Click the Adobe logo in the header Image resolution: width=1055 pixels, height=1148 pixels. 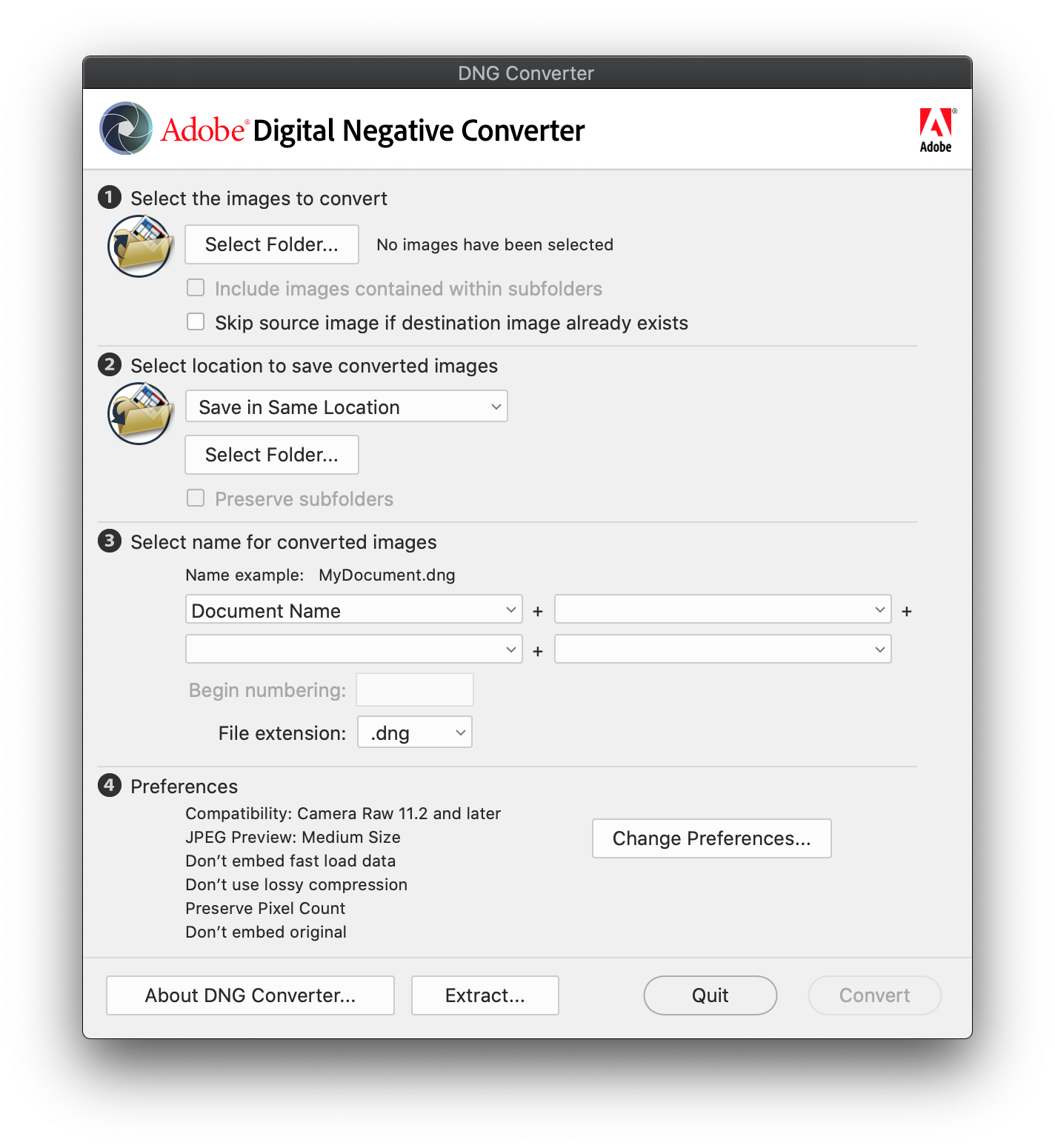tap(936, 130)
